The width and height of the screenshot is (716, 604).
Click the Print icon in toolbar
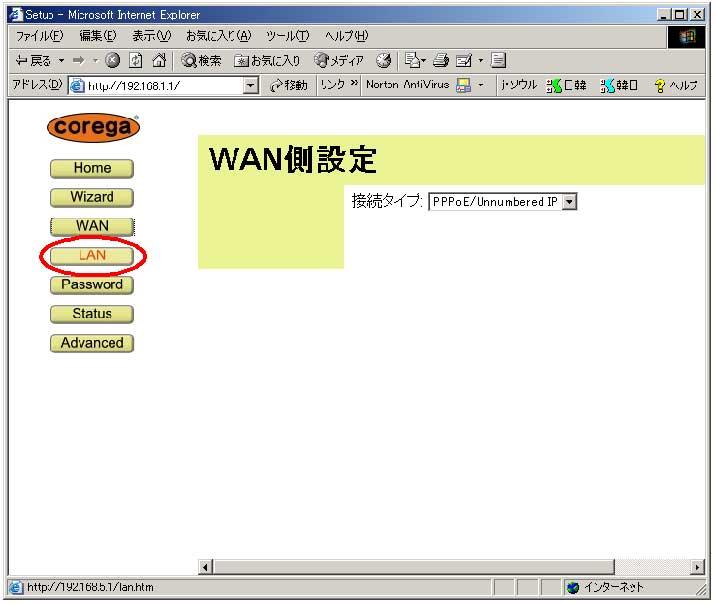pyautogui.click(x=441, y=61)
